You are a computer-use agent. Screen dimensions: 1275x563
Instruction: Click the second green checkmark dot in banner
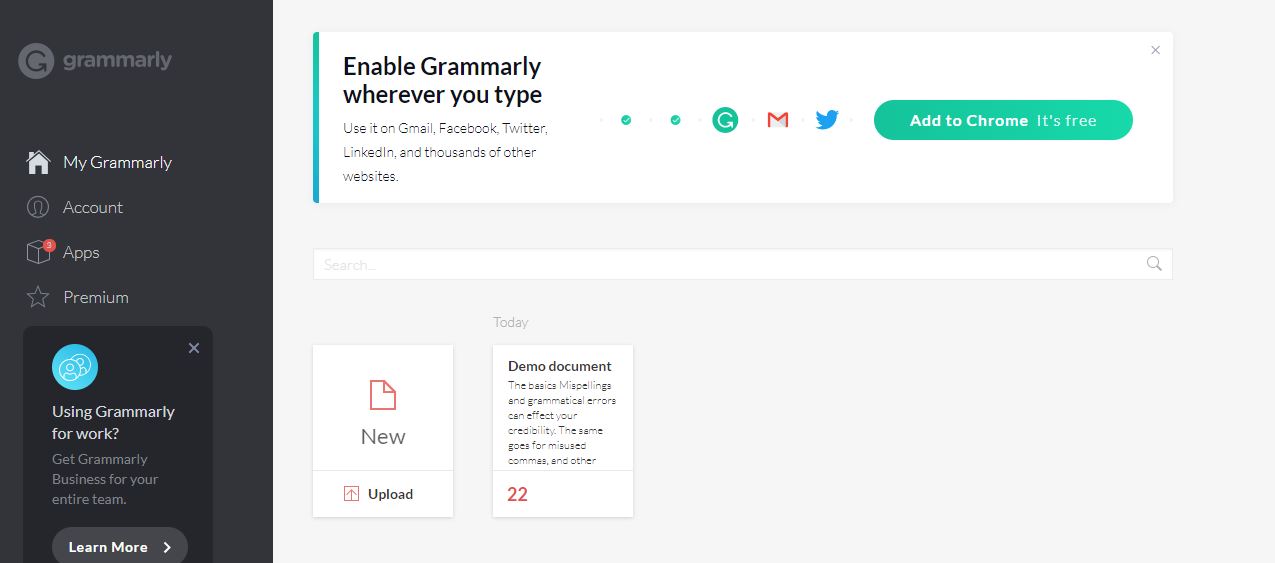pos(676,120)
